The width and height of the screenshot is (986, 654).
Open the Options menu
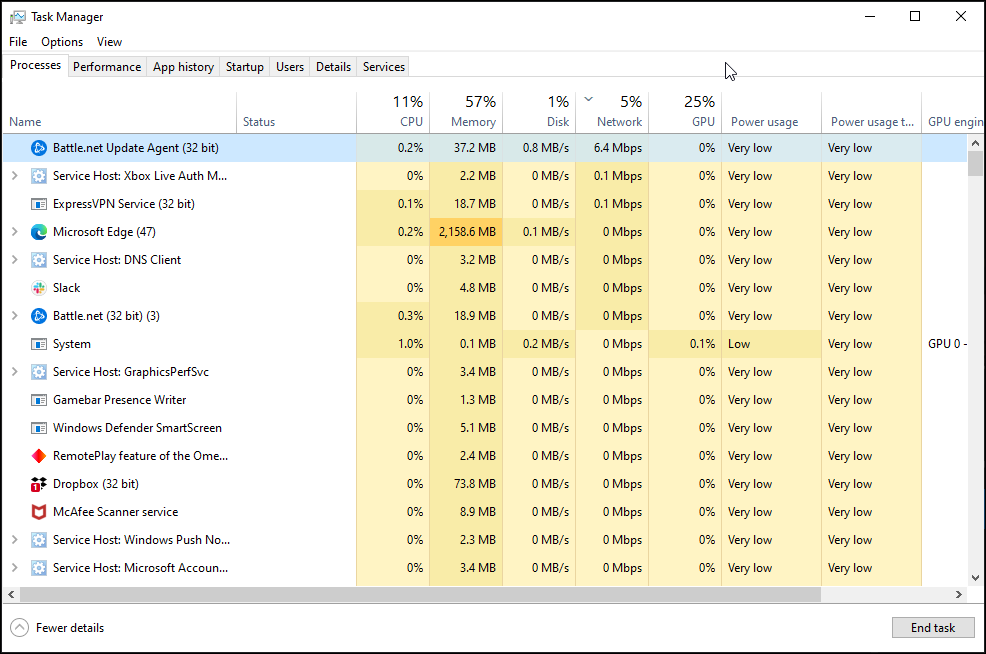(x=62, y=42)
